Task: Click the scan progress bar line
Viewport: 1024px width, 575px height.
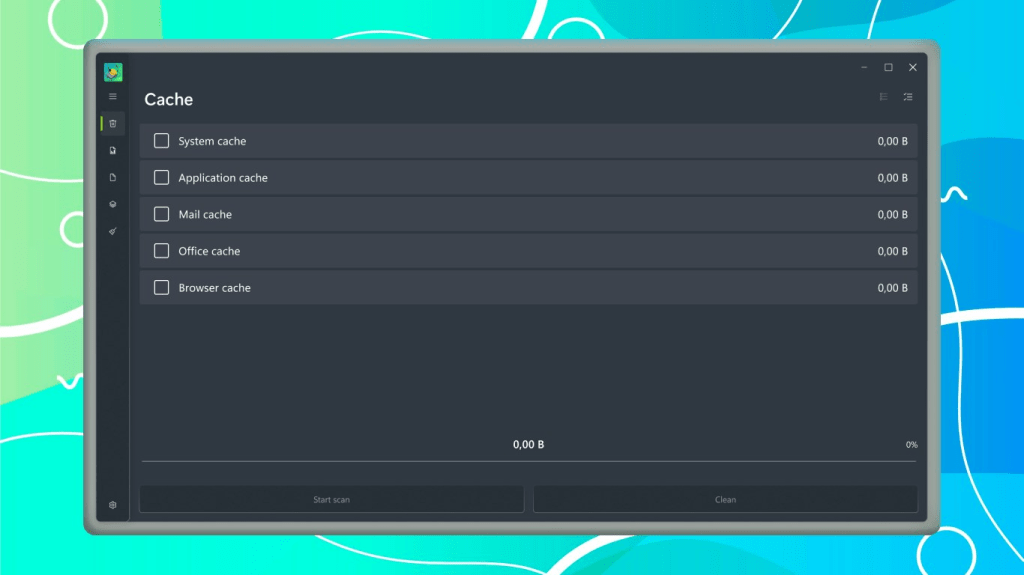Action: [528, 462]
